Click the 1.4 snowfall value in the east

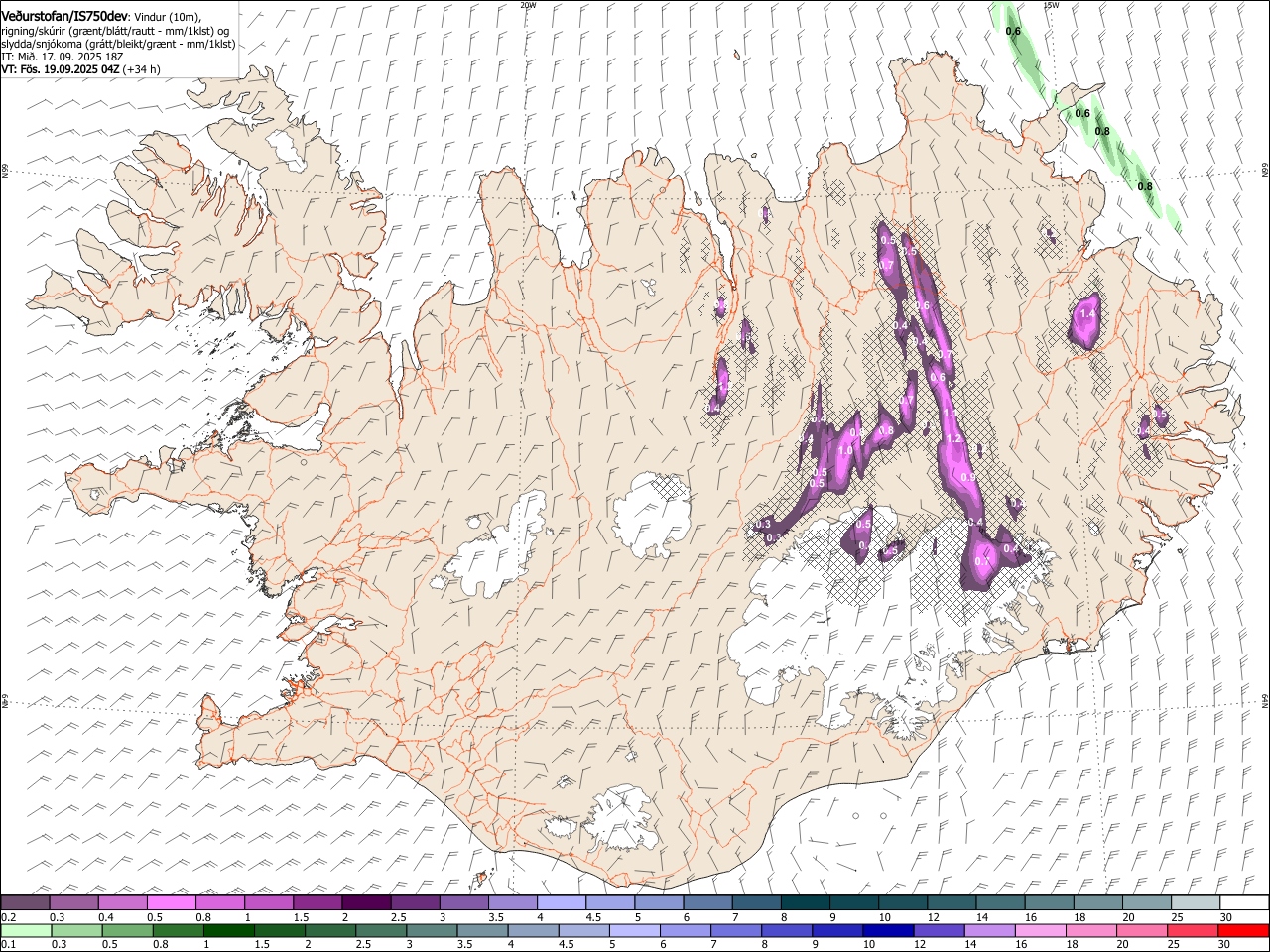(1087, 313)
